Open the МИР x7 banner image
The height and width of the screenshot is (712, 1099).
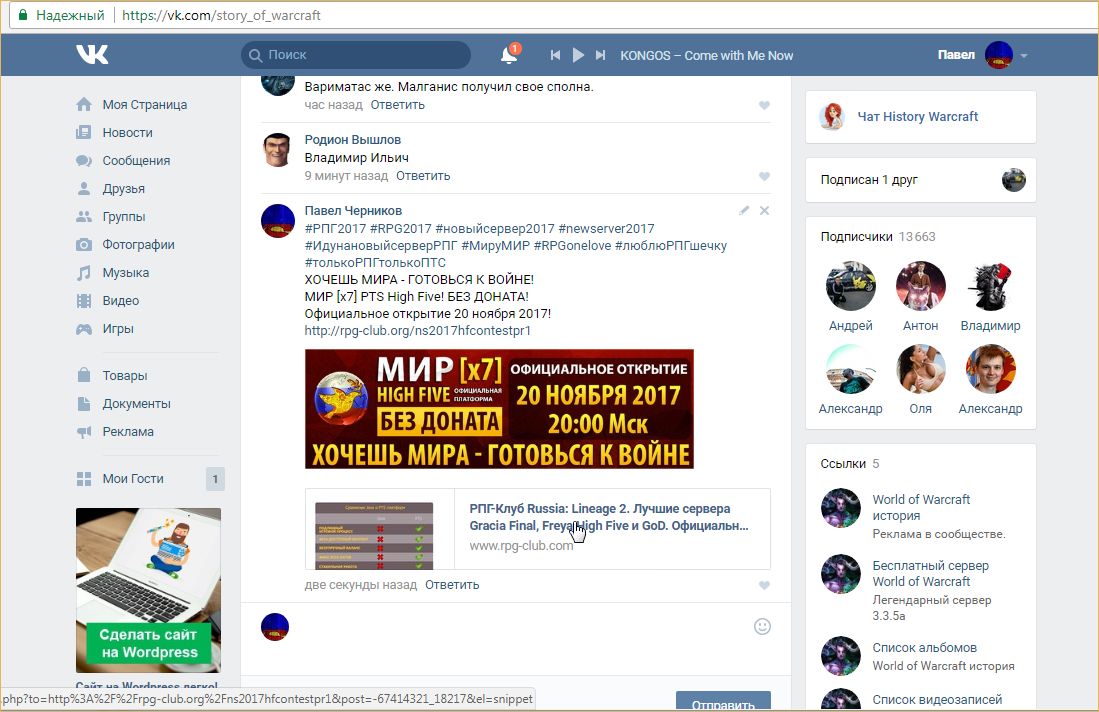coord(499,409)
